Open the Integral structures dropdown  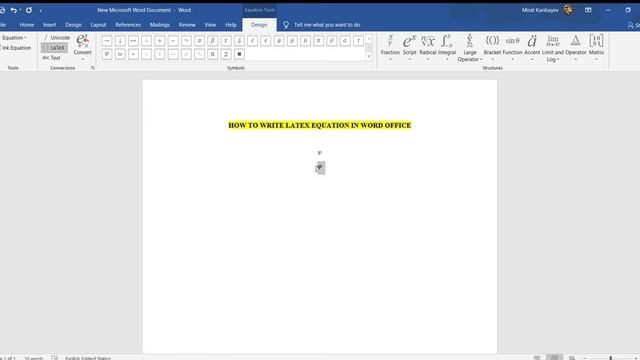447,48
